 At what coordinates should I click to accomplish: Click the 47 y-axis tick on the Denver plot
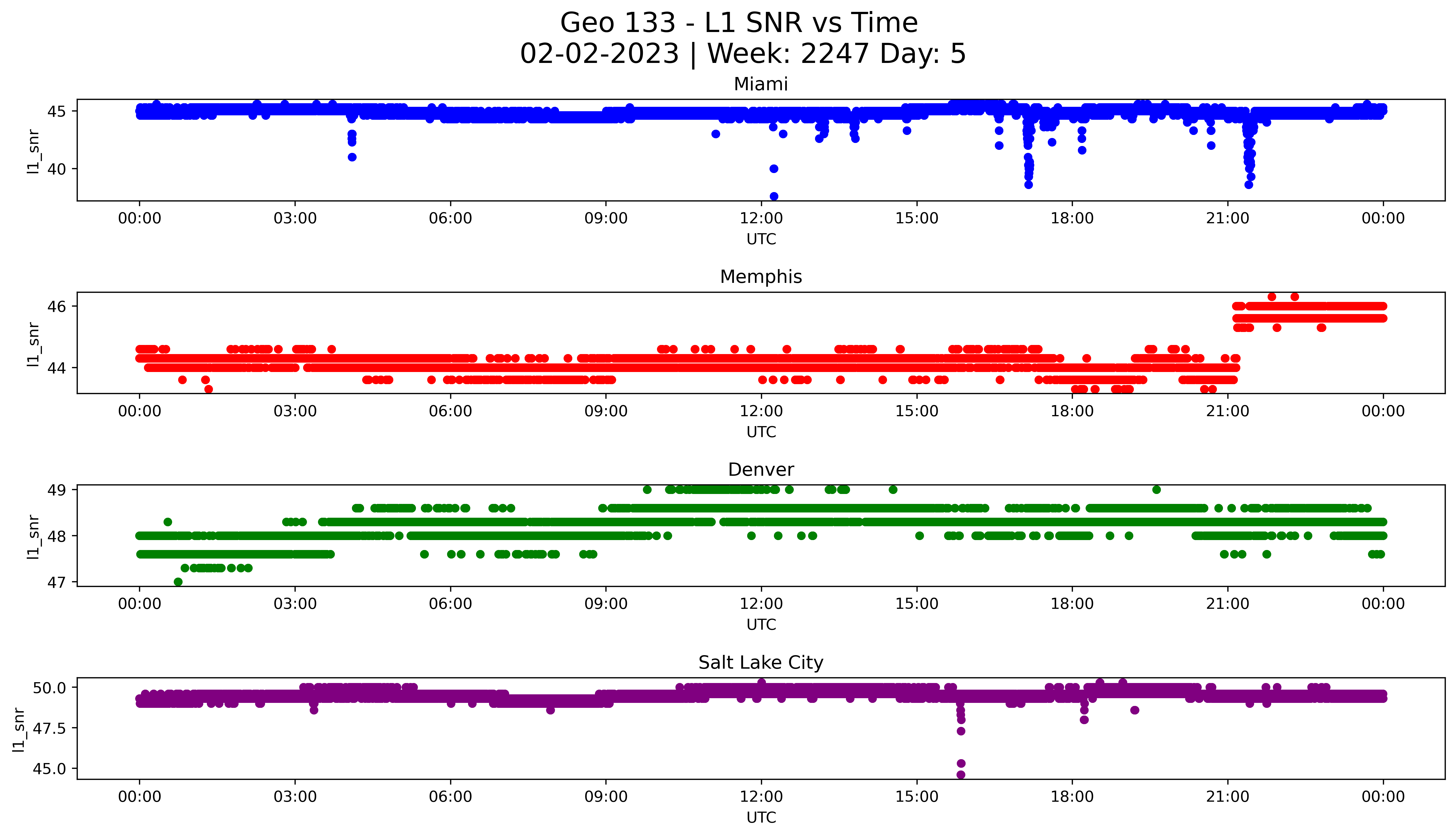pos(57,582)
